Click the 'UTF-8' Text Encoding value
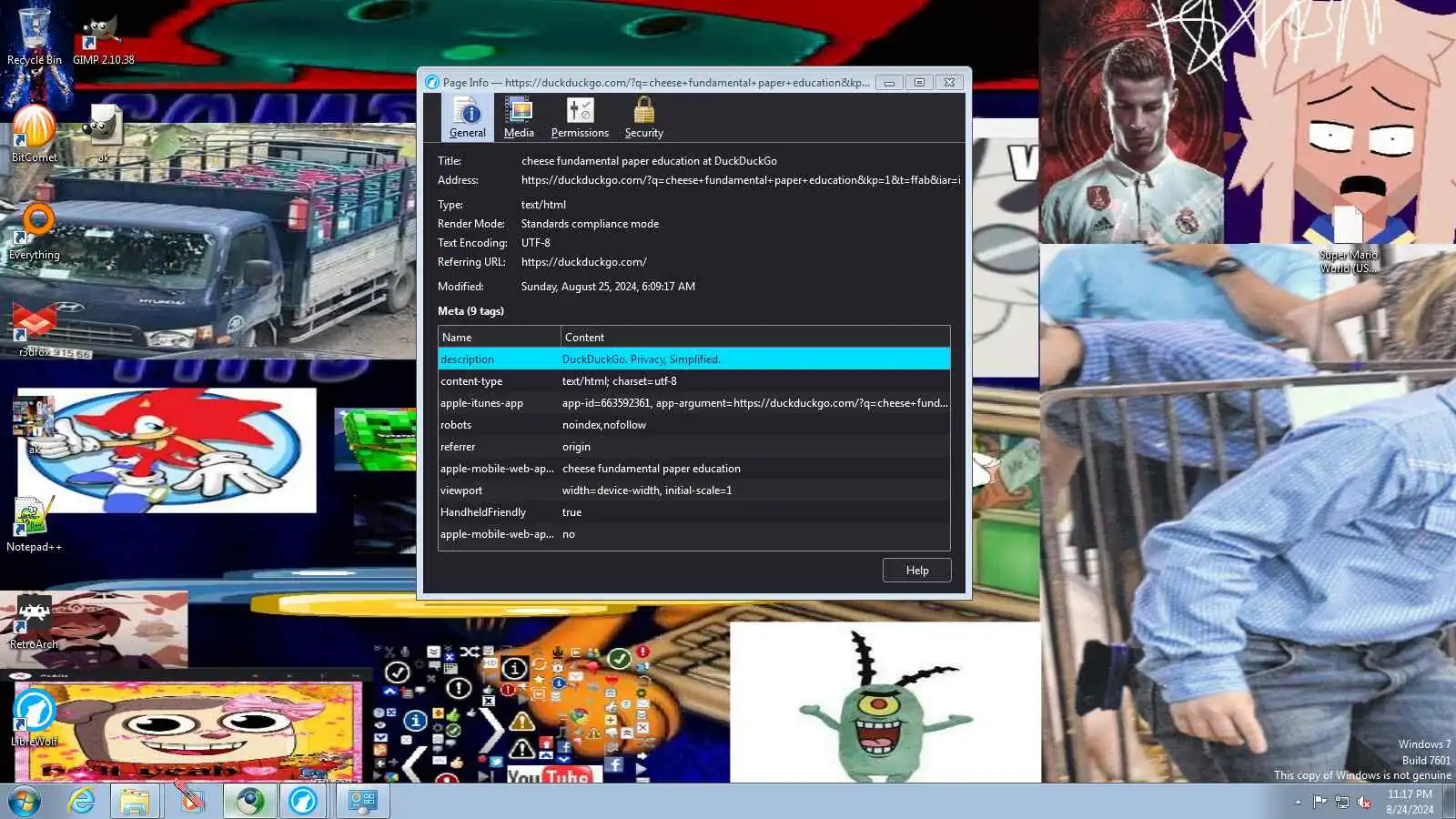Viewport: 1456px width, 819px height. click(x=535, y=243)
